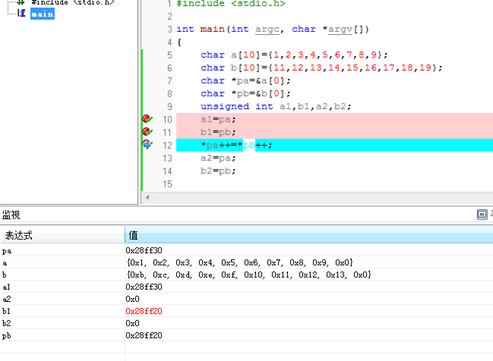
Task: Click the red b1 value 0x28ff20
Action: click(144, 311)
